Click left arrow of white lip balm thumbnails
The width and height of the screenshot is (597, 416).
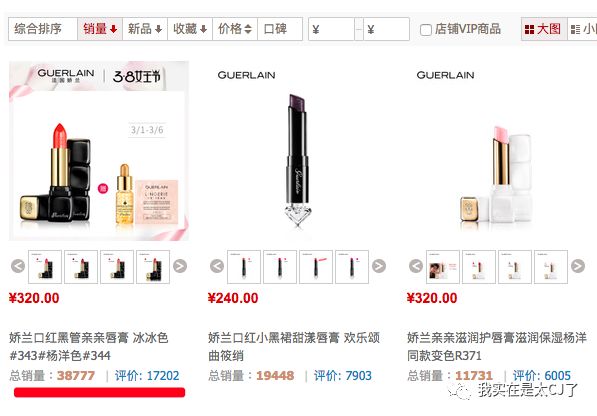pyautogui.click(x=416, y=266)
